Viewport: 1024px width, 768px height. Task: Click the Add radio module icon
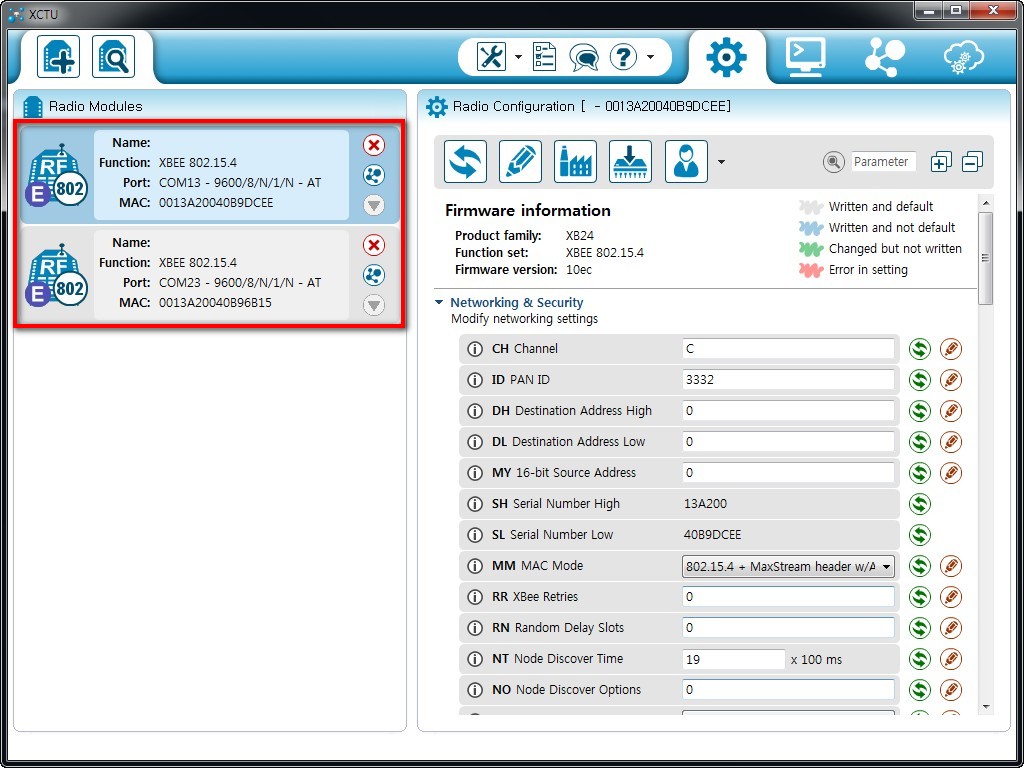[58, 57]
